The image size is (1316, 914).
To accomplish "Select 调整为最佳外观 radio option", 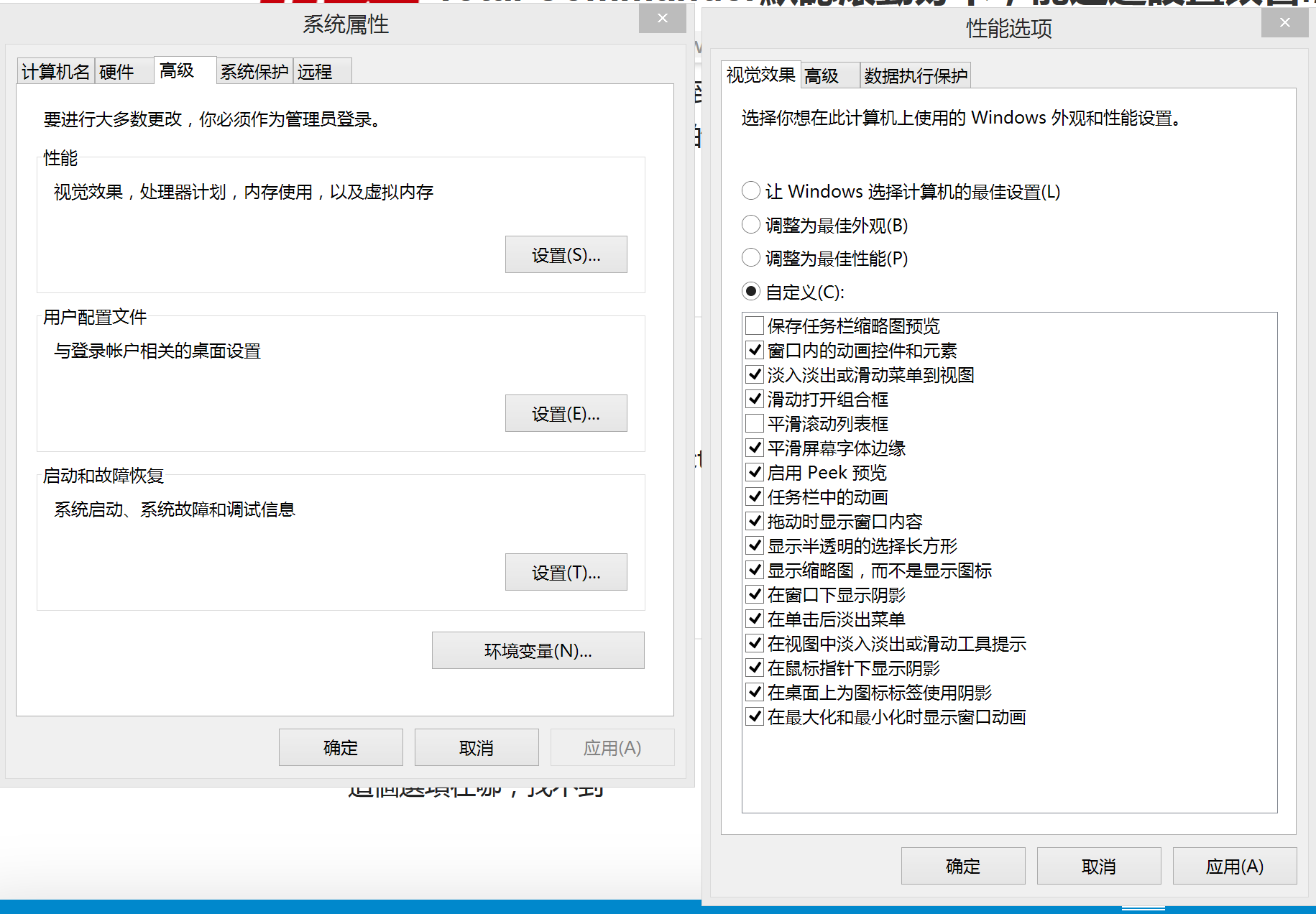I will [751, 225].
